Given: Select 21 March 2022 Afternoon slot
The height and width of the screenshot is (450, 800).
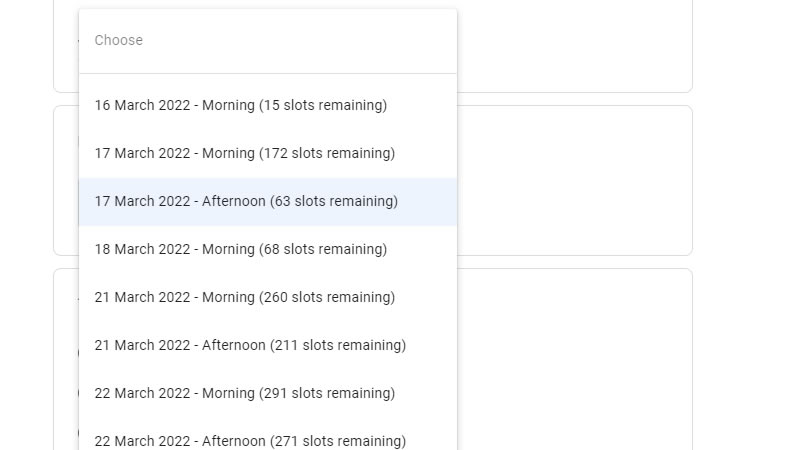Looking at the screenshot, I should pyautogui.click(x=250, y=345).
